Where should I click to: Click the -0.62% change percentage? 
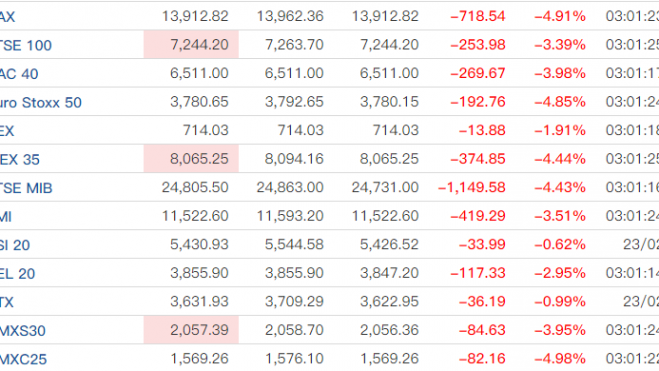click(x=560, y=244)
